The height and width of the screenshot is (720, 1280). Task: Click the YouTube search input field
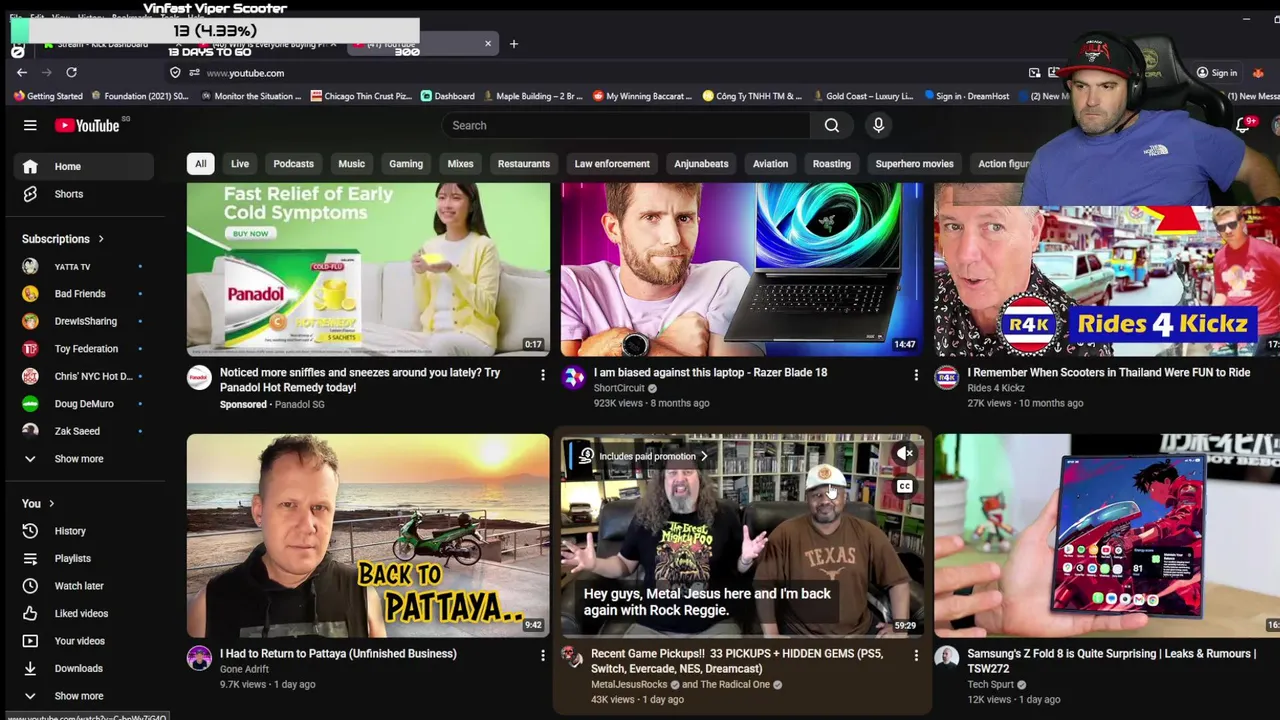[x=626, y=125]
